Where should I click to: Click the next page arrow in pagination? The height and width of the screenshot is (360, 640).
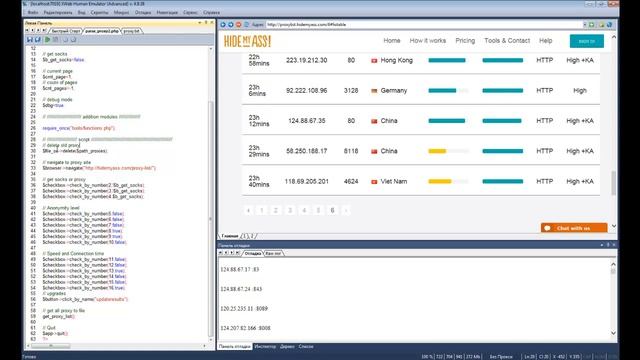click(x=346, y=211)
